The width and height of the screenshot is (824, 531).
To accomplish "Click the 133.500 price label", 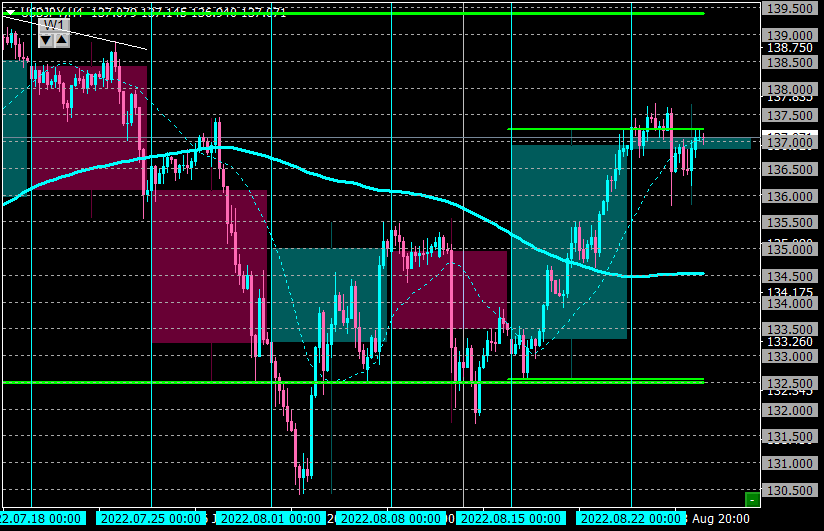I will 789,330.
